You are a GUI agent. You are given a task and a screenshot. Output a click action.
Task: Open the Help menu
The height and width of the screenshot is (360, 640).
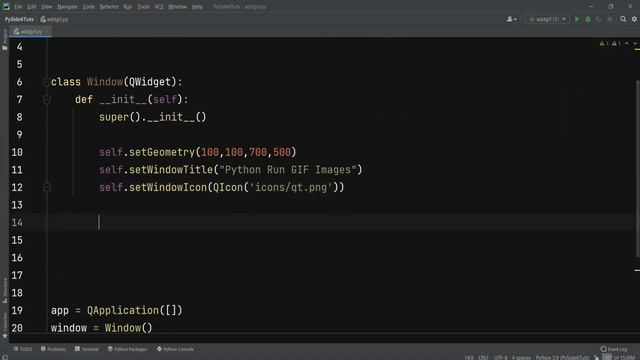198,7
